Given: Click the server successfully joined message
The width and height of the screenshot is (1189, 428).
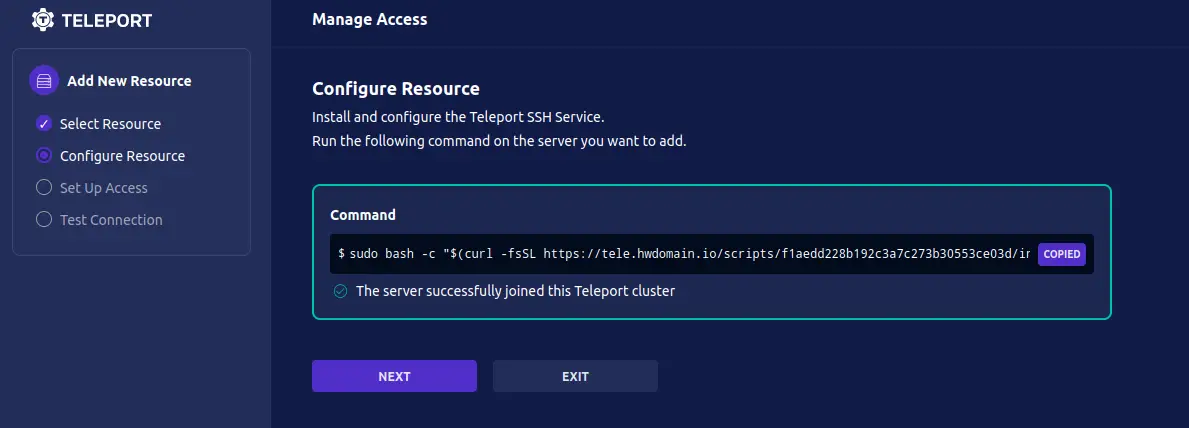Looking at the screenshot, I should click(x=516, y=291).
